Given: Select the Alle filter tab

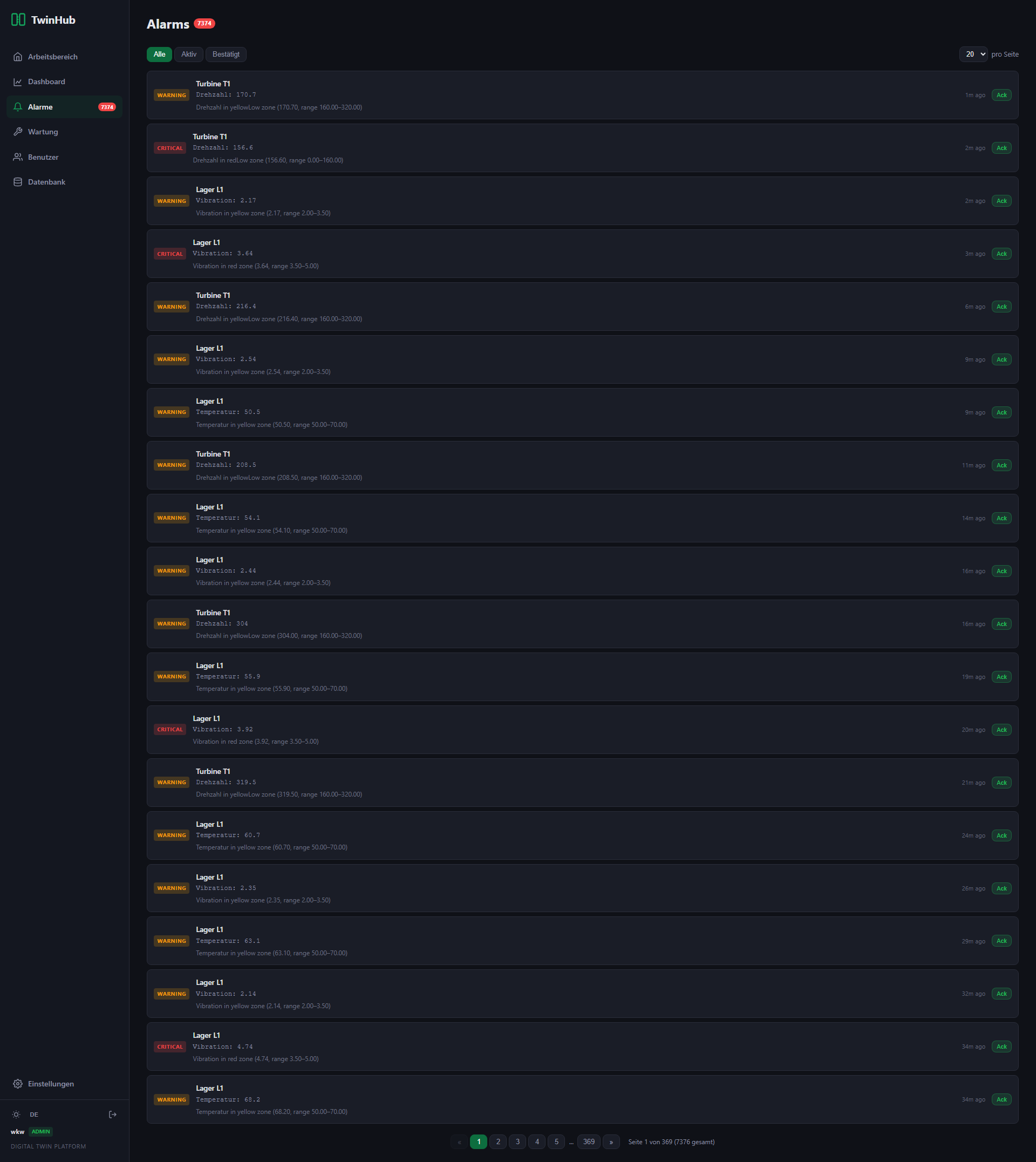Looking at the screenshot, I should click(x=159, y=55).
